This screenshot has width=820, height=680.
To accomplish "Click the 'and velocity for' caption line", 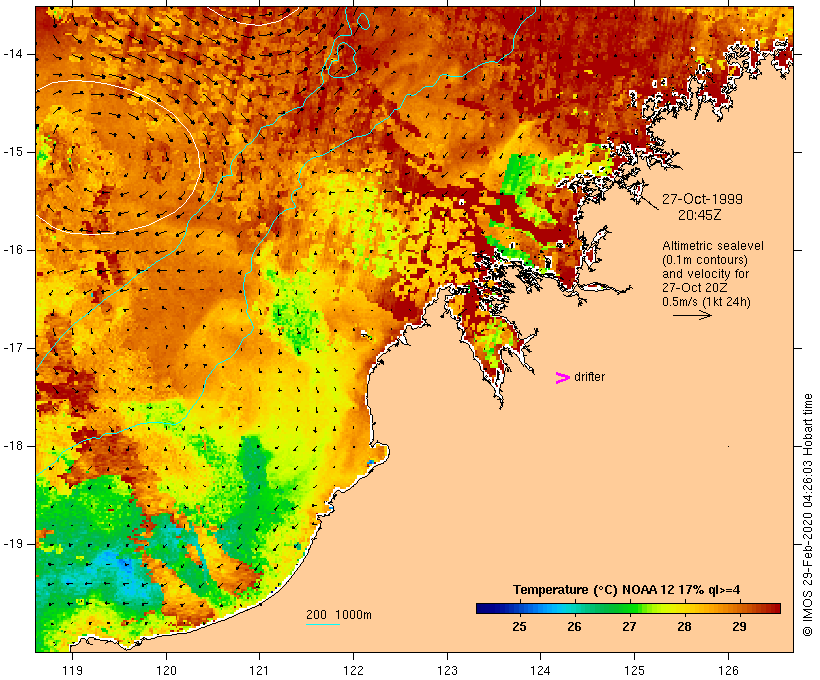I will (705, 274).
